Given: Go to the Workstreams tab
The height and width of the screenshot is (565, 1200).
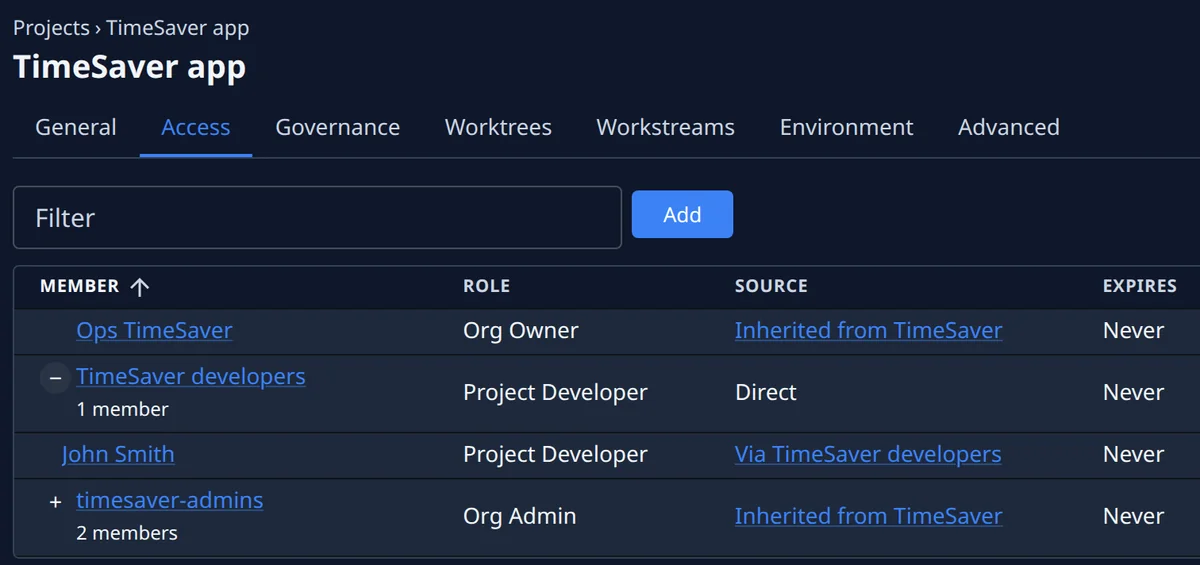Looking at the screenshot, I should [x=665, y=127].
